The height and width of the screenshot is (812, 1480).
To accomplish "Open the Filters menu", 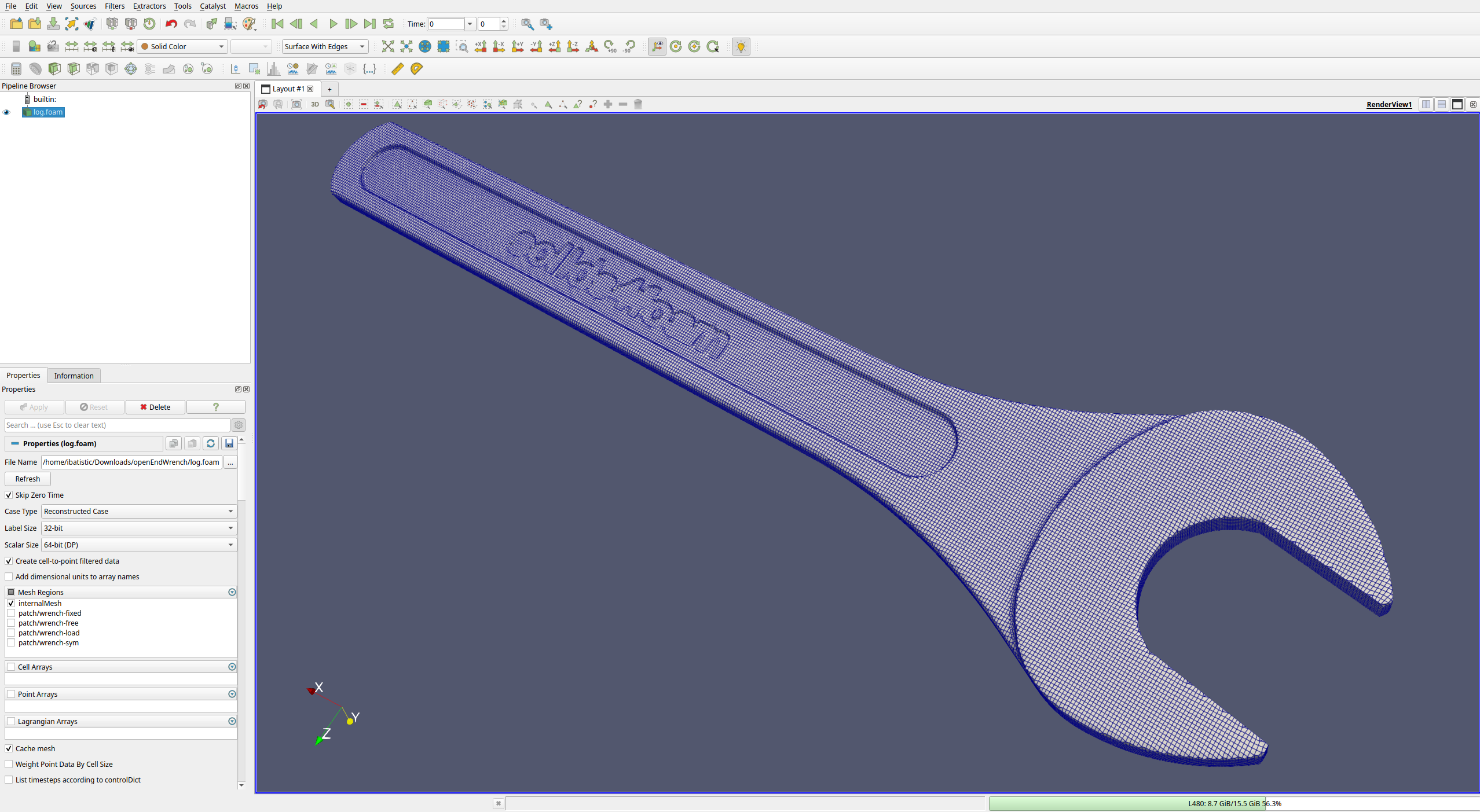I will [115, 6].
